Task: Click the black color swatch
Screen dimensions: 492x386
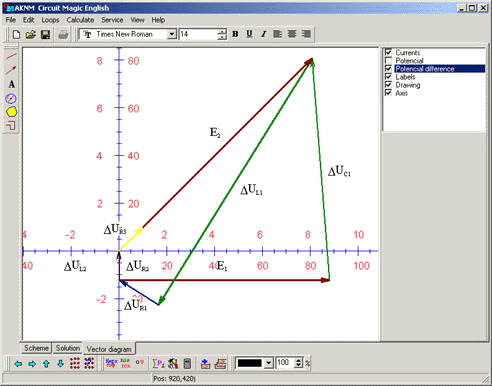Action: tap(249, 363)
